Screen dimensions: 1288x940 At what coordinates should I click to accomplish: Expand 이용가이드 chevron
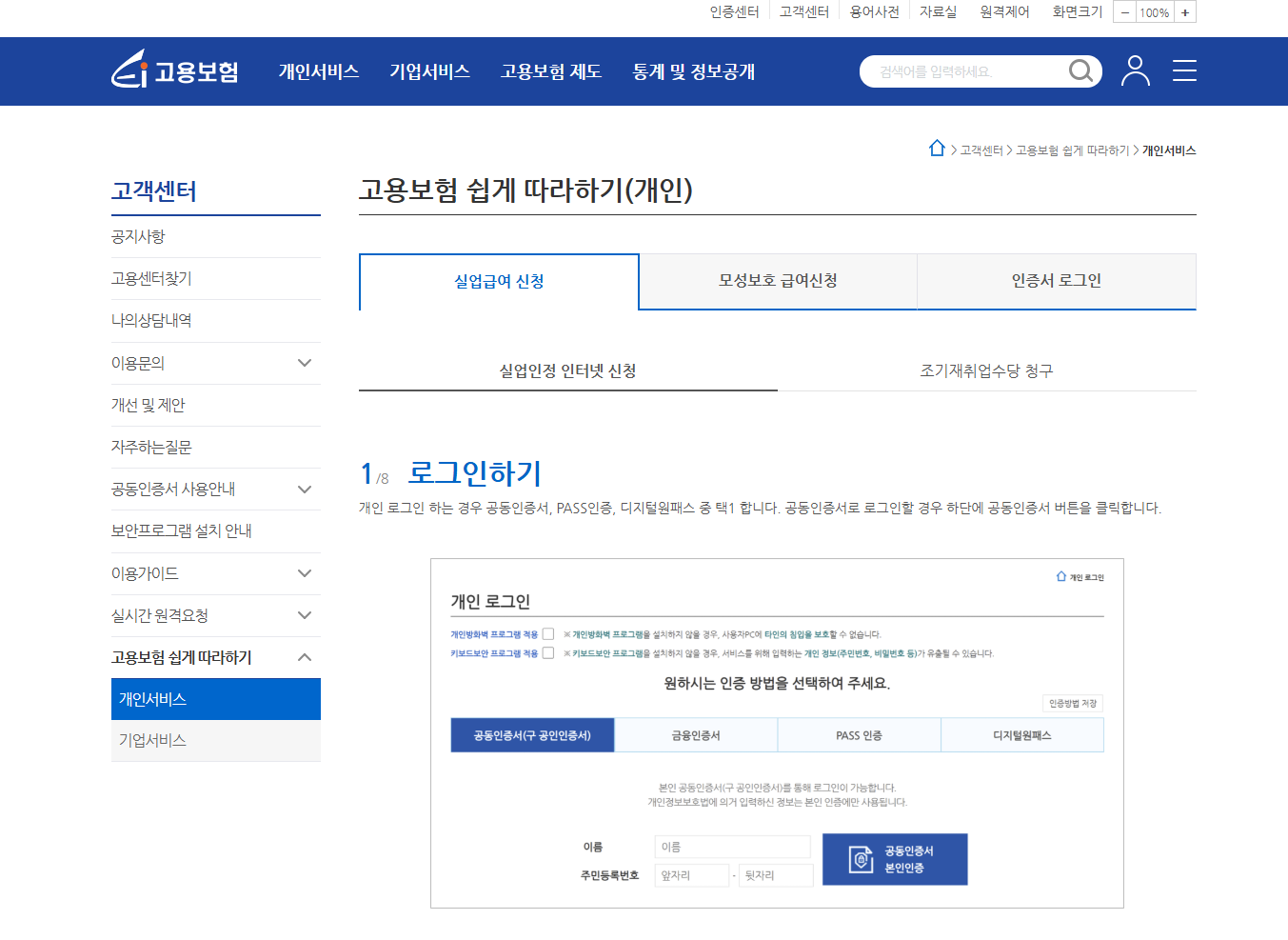pos(305,573)
